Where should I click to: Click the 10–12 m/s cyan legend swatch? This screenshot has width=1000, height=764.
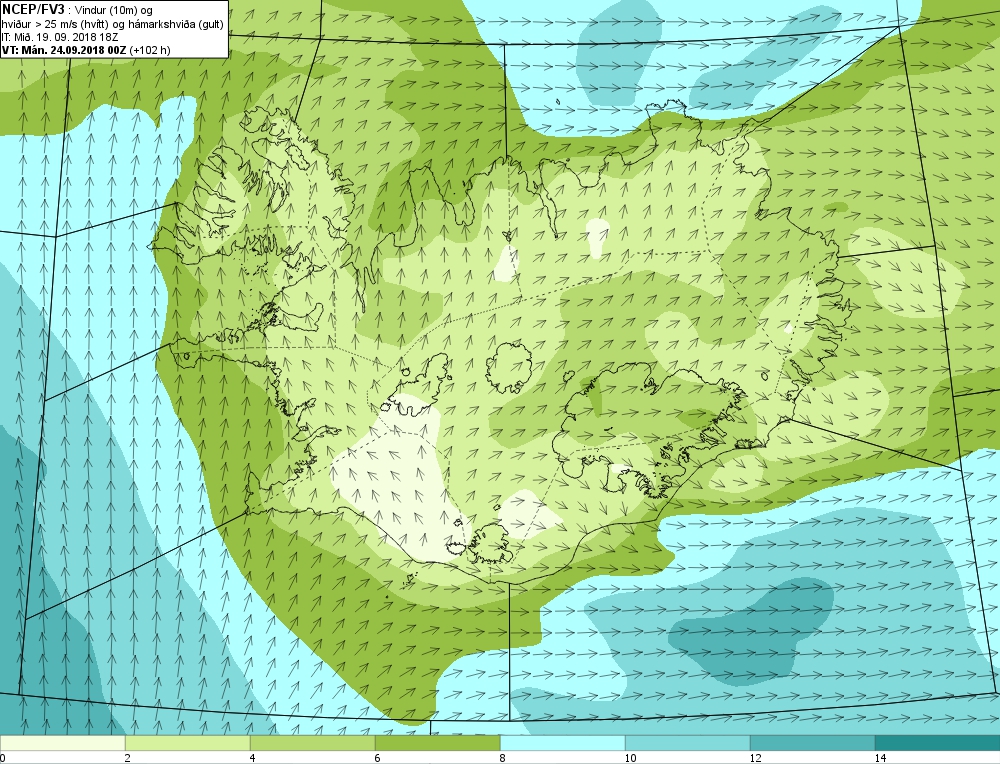click(688, 743)
